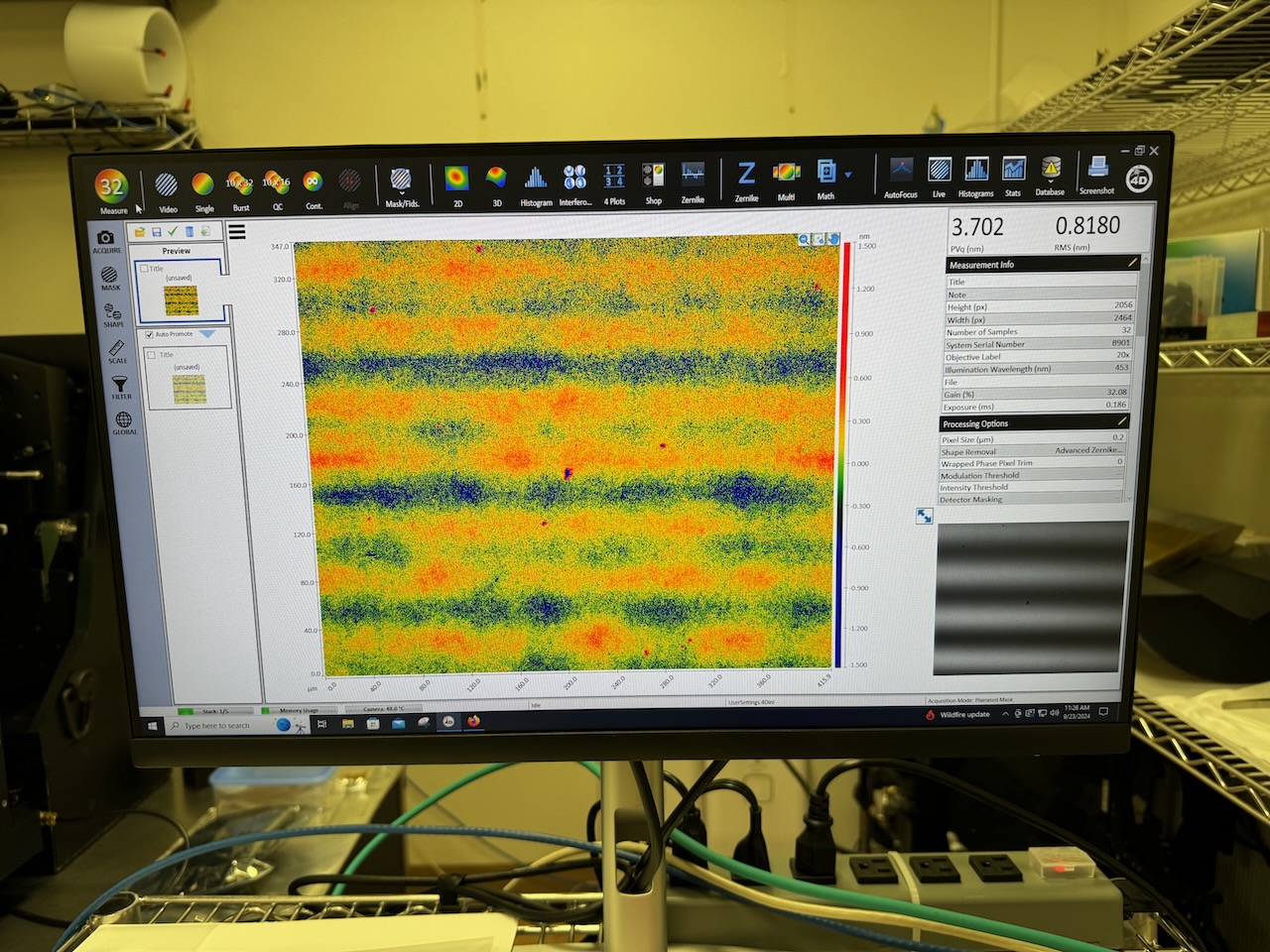Click the green checkmark icon
1270x952 pixels.
pos(173,231)
